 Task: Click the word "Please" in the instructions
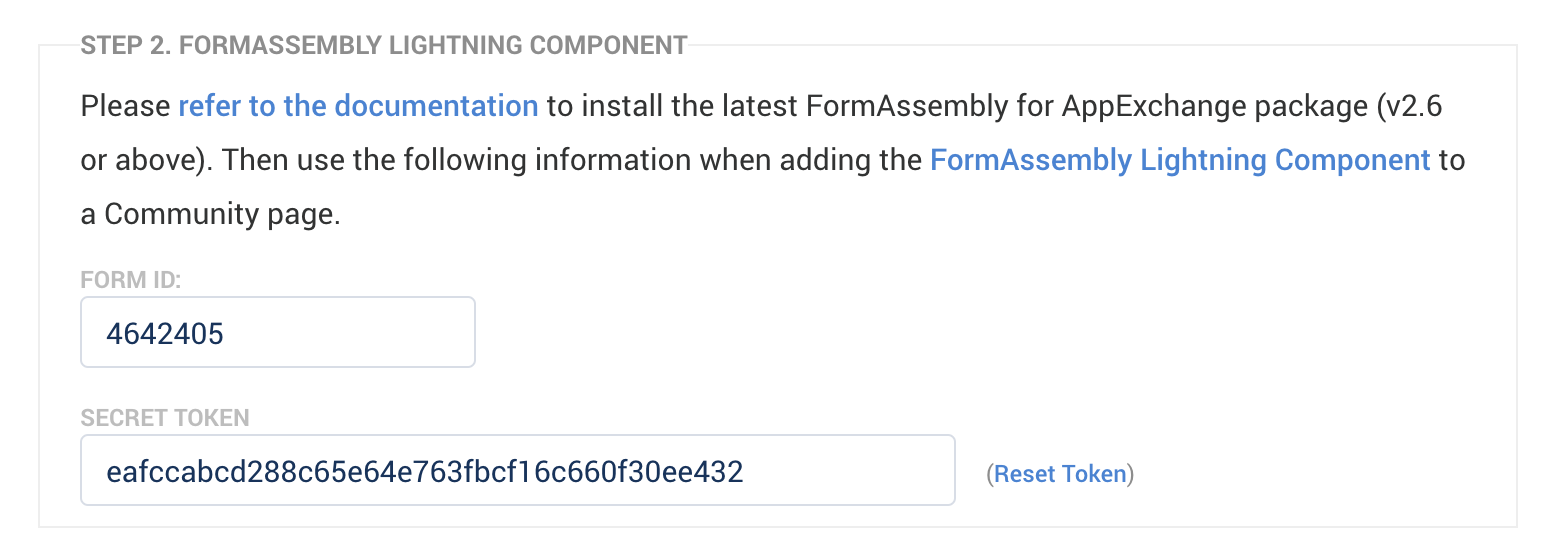pyautogui.click(x=125, y=106)
